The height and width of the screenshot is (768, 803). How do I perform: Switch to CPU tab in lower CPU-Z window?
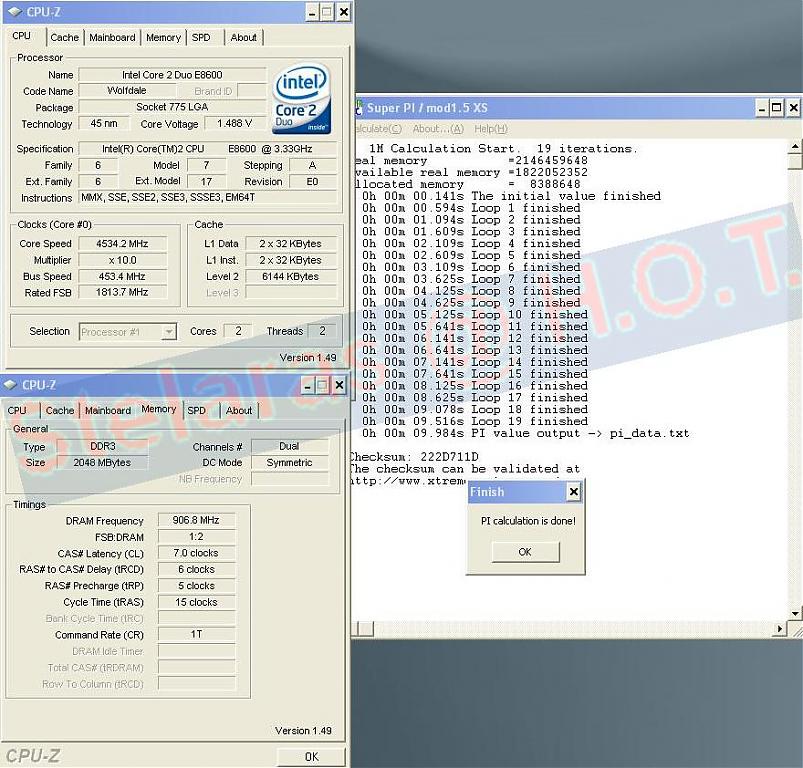click(x=17, y=411)
